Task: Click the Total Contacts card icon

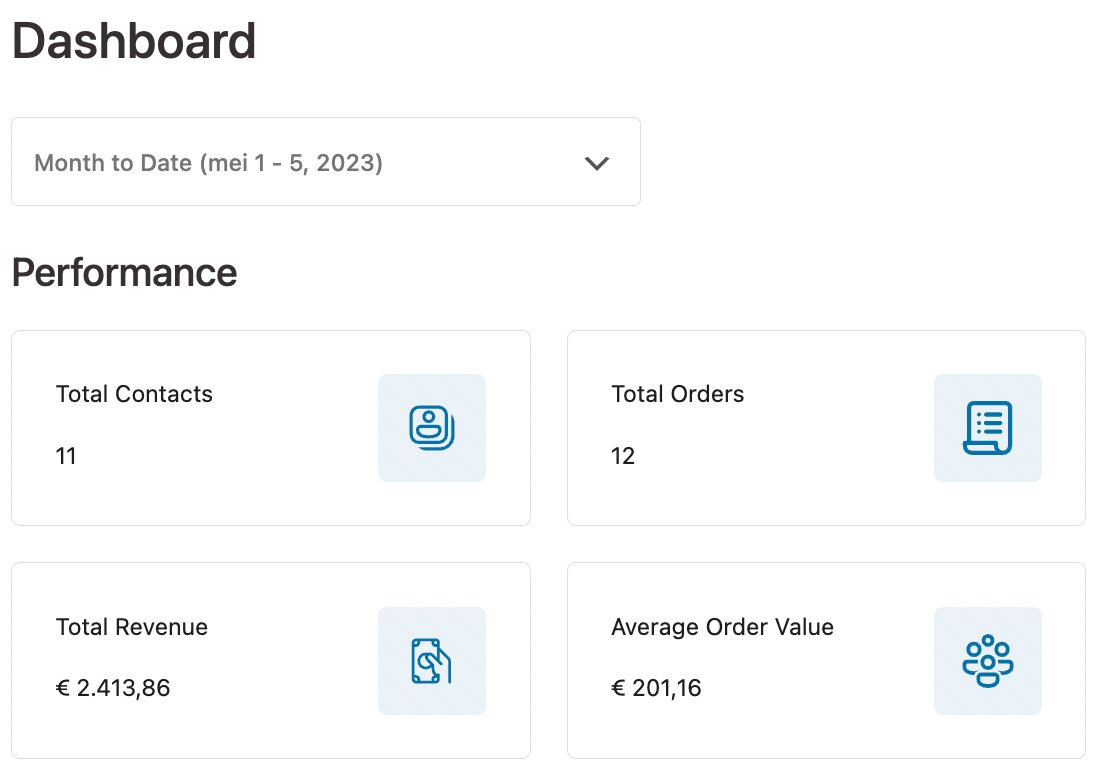Action: click(x=432, y=428)
